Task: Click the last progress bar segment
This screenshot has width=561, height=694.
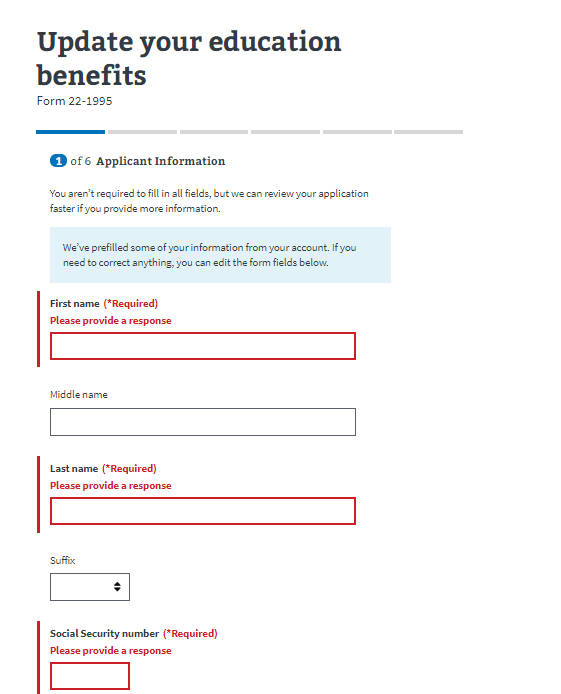Action: click(x=429, y=132)
